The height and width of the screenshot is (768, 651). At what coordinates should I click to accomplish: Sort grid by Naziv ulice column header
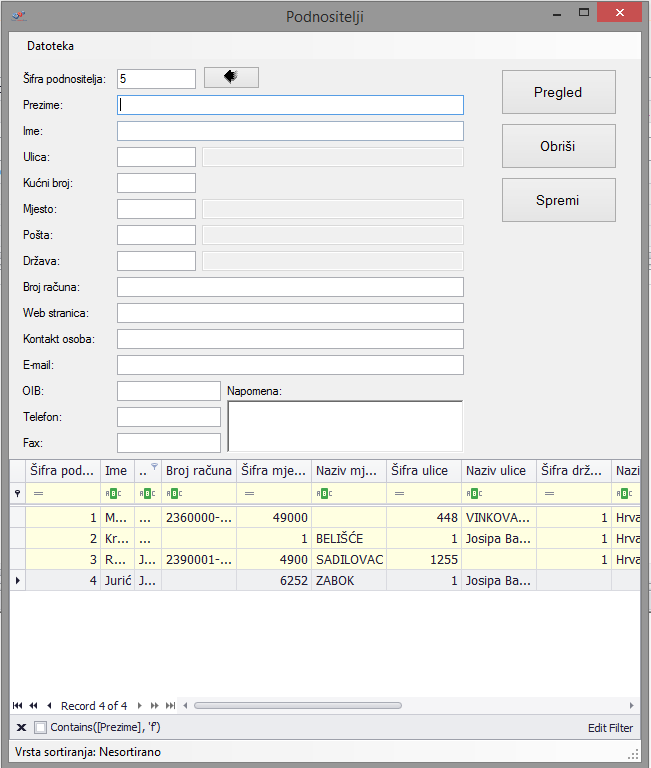pos(497,470)
